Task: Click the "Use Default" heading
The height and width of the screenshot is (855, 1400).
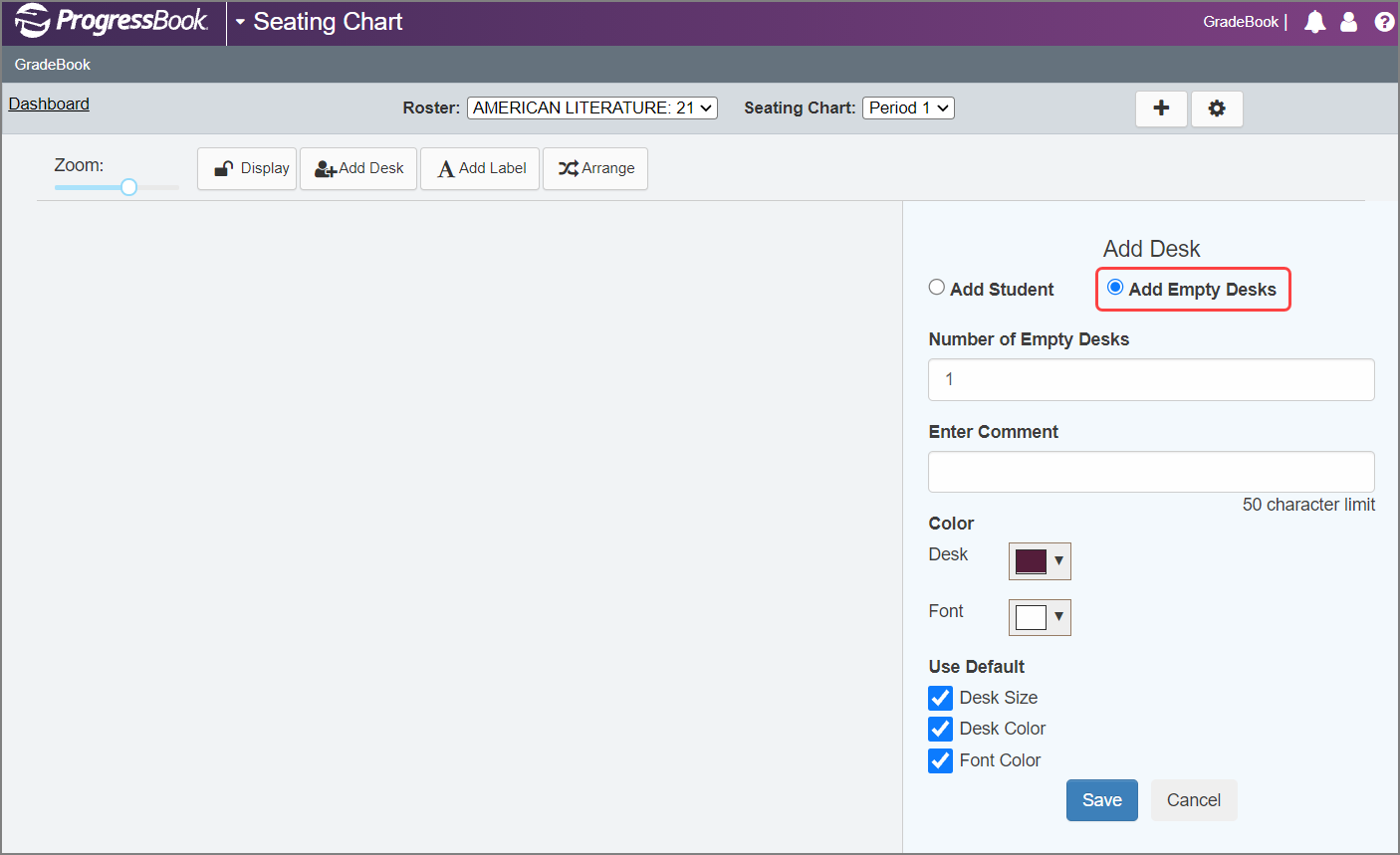Action: pyautogui.click(x=977, y=667)
